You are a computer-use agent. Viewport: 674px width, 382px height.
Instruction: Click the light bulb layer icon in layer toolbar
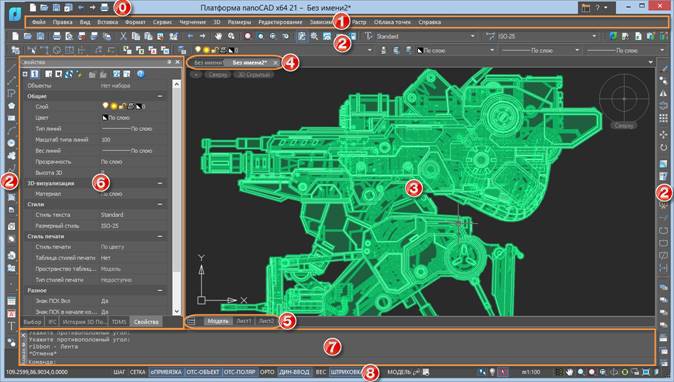point(198,50)
